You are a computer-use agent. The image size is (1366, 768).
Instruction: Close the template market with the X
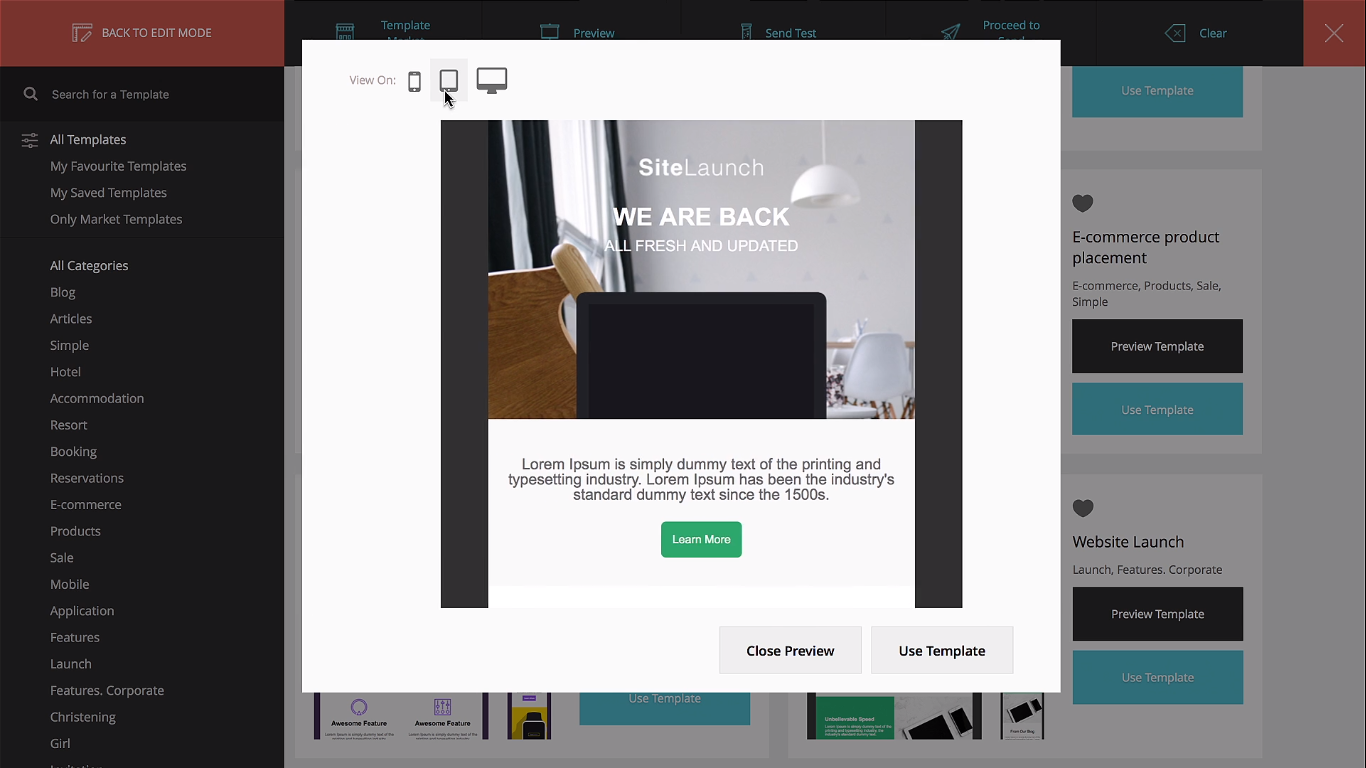click(1334, 33)
